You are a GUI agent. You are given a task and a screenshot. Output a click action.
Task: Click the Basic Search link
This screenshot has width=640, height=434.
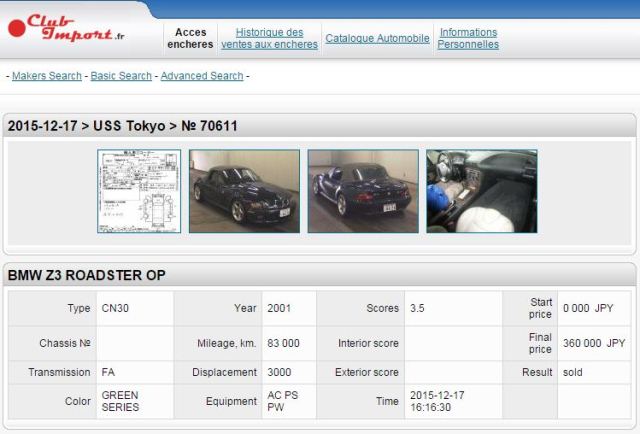pos(122,76)
